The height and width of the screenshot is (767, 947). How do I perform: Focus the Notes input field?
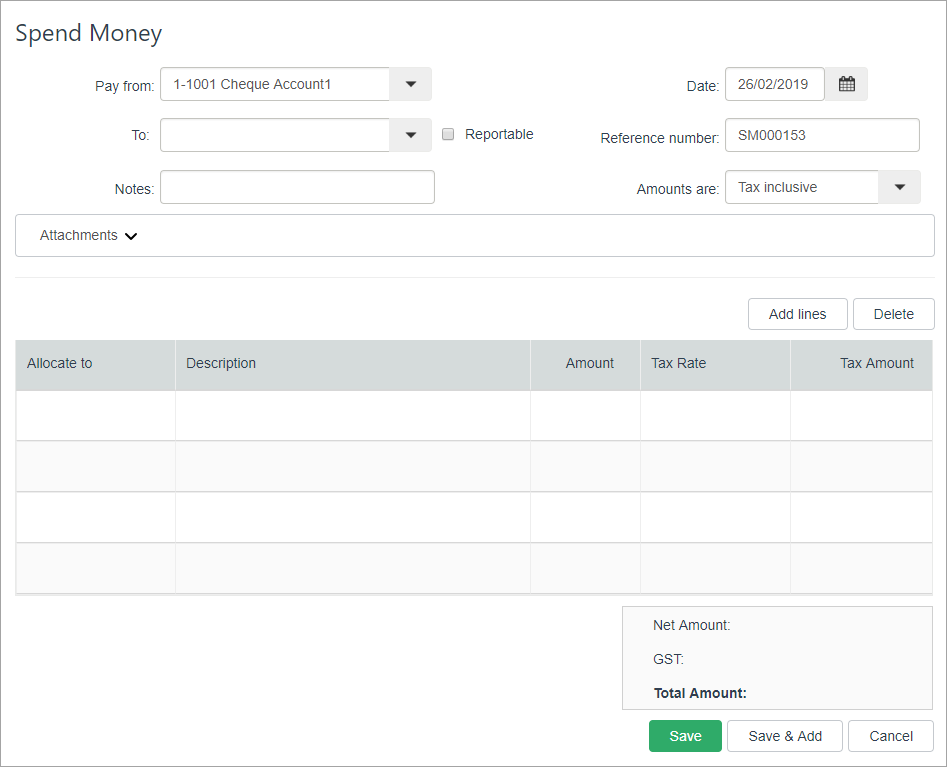(297, 187)
